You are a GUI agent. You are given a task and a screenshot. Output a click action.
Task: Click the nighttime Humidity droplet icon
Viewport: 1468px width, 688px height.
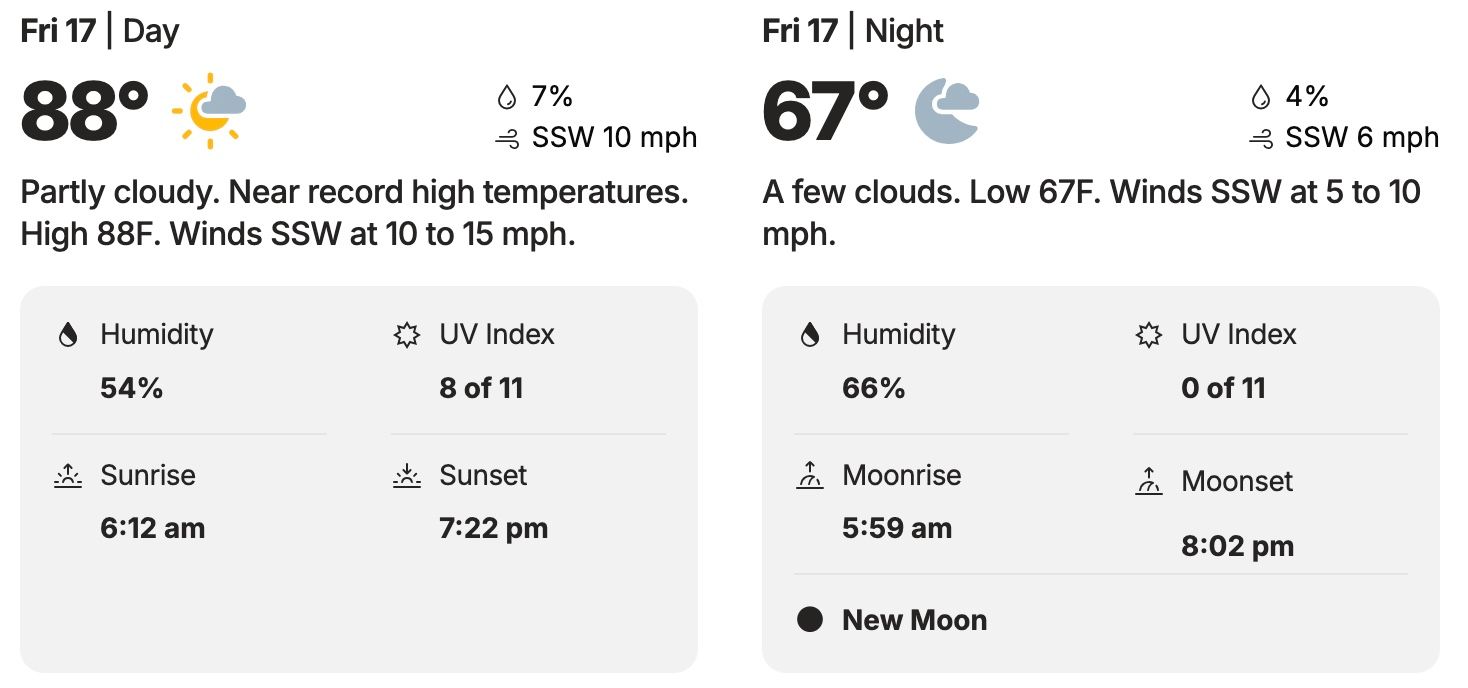(810, 335)
